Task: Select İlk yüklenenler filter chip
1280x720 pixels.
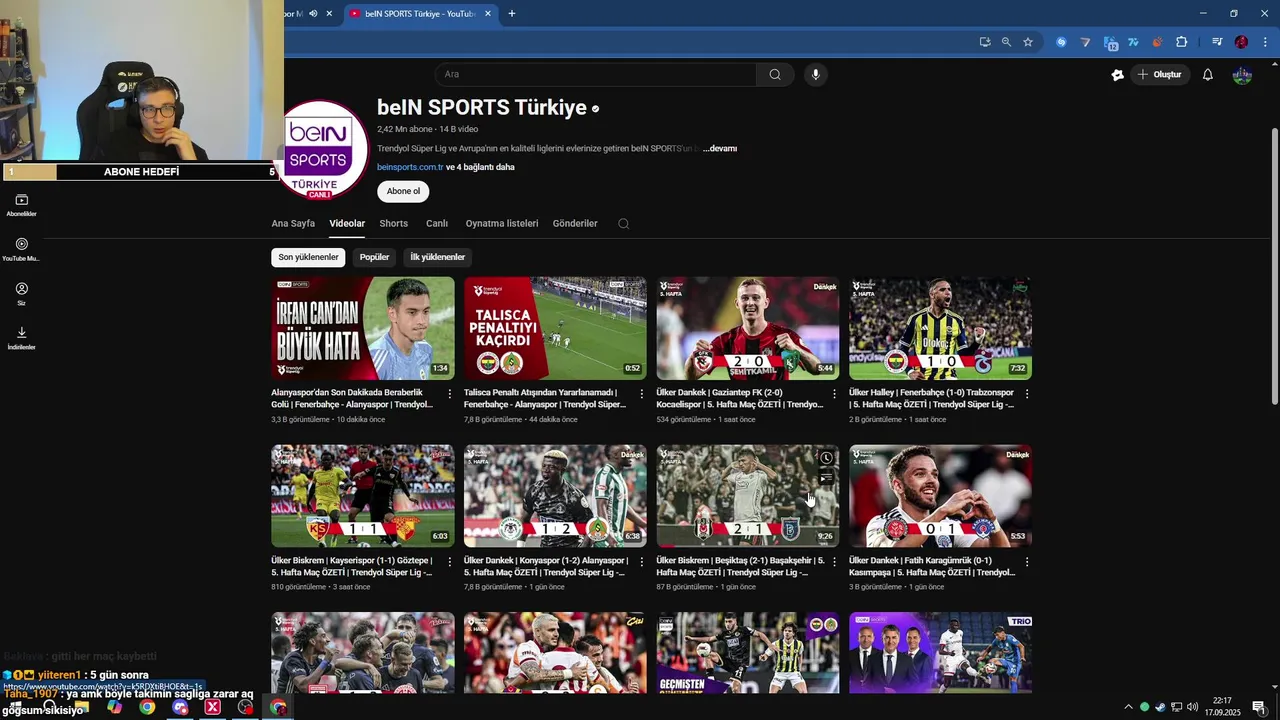Action: [x=437, y=258]
